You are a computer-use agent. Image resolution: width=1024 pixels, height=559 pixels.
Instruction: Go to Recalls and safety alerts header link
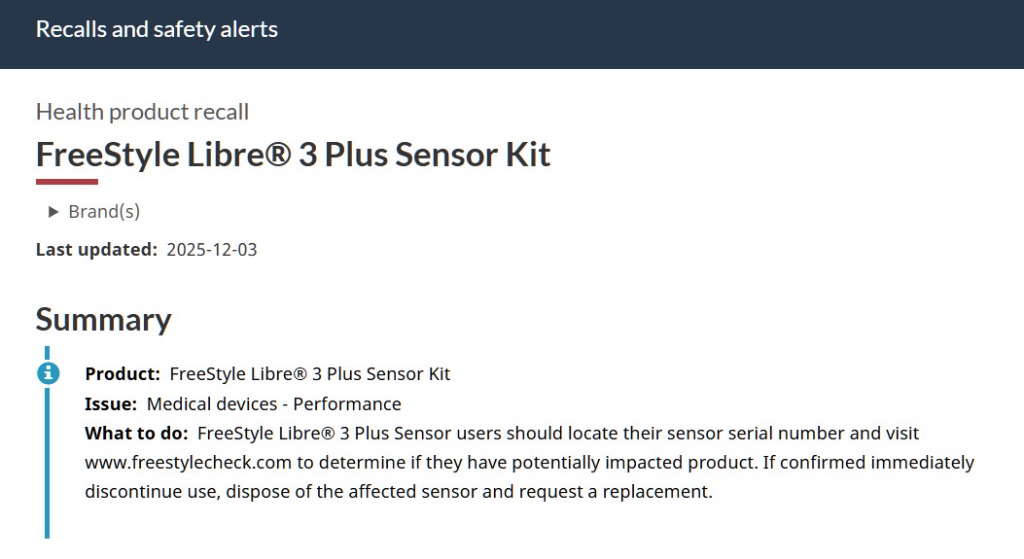[x=157, y=29]
